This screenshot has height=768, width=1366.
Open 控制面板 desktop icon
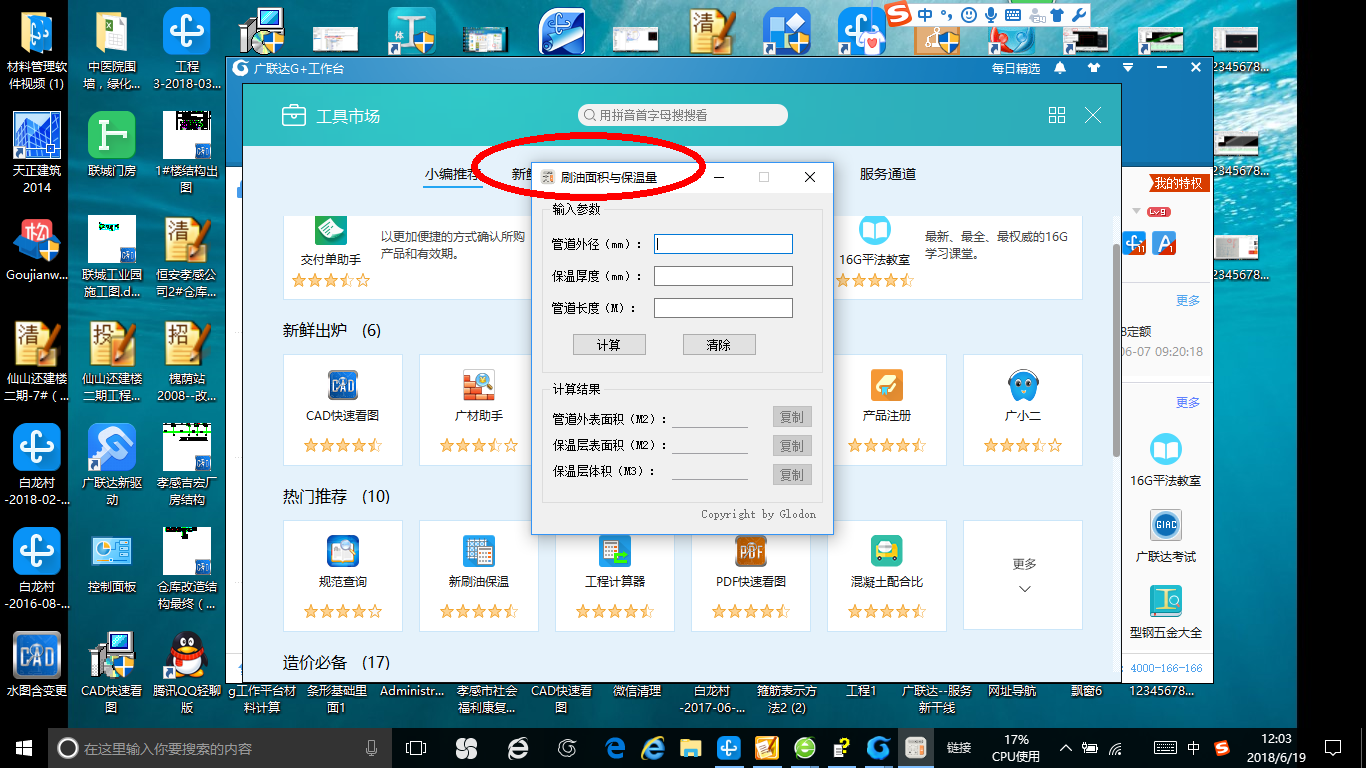(x=112, y=560)
